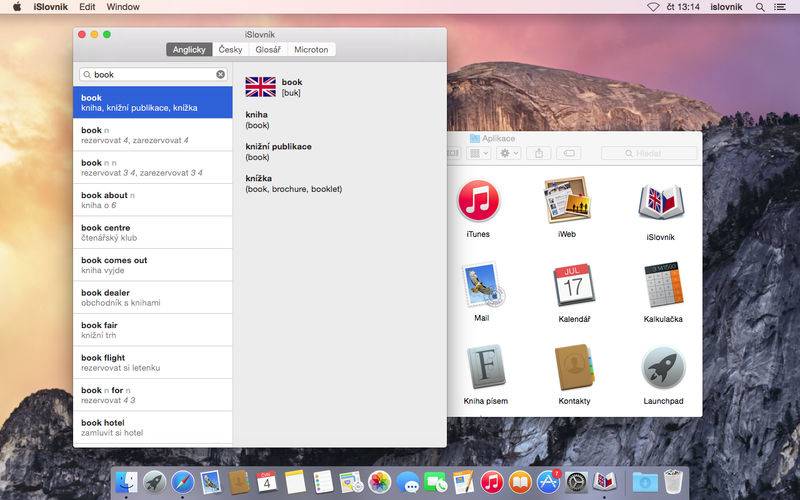
Task: Open Contacts book from the dock
Action: (239, 482)
